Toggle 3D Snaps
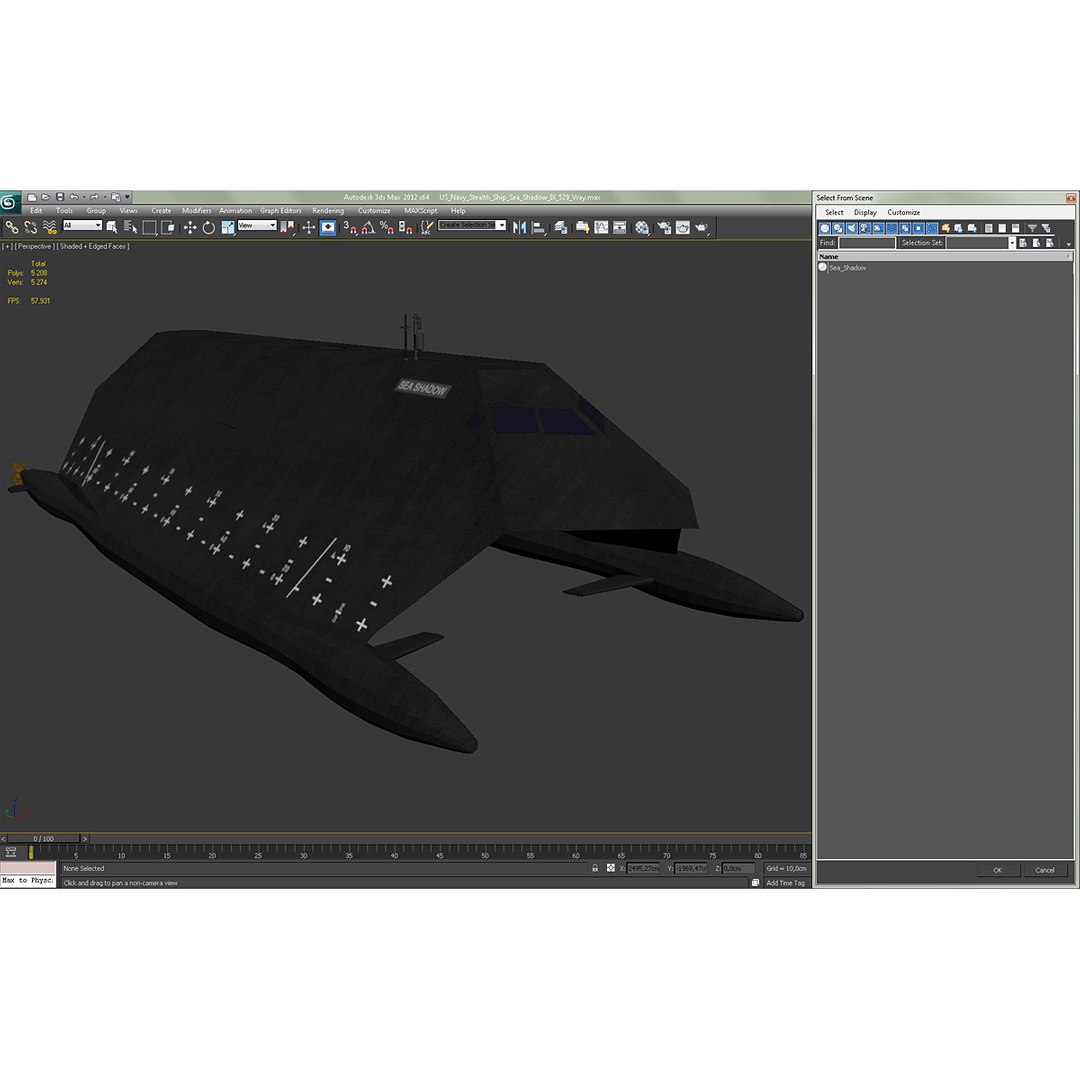Screen dimensions: 1080x1080 coord(350,227)
